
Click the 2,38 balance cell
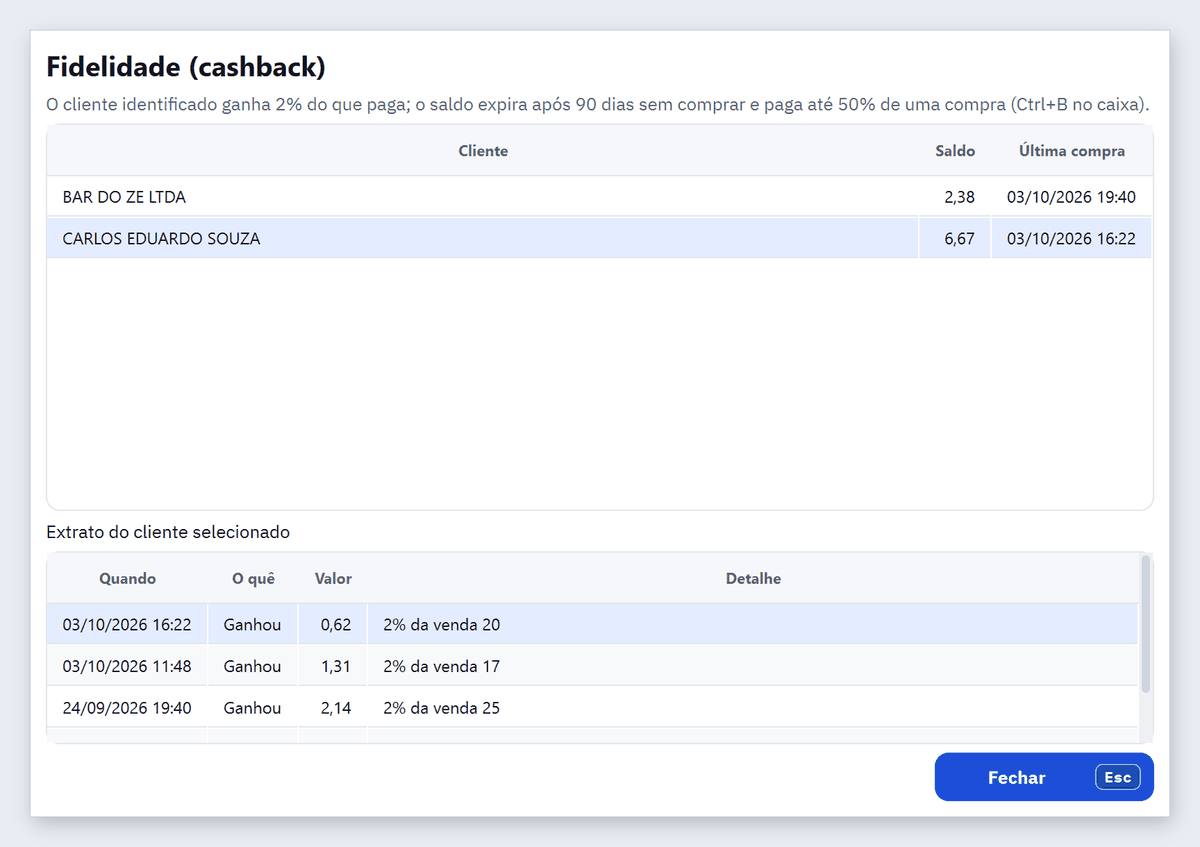955,197
